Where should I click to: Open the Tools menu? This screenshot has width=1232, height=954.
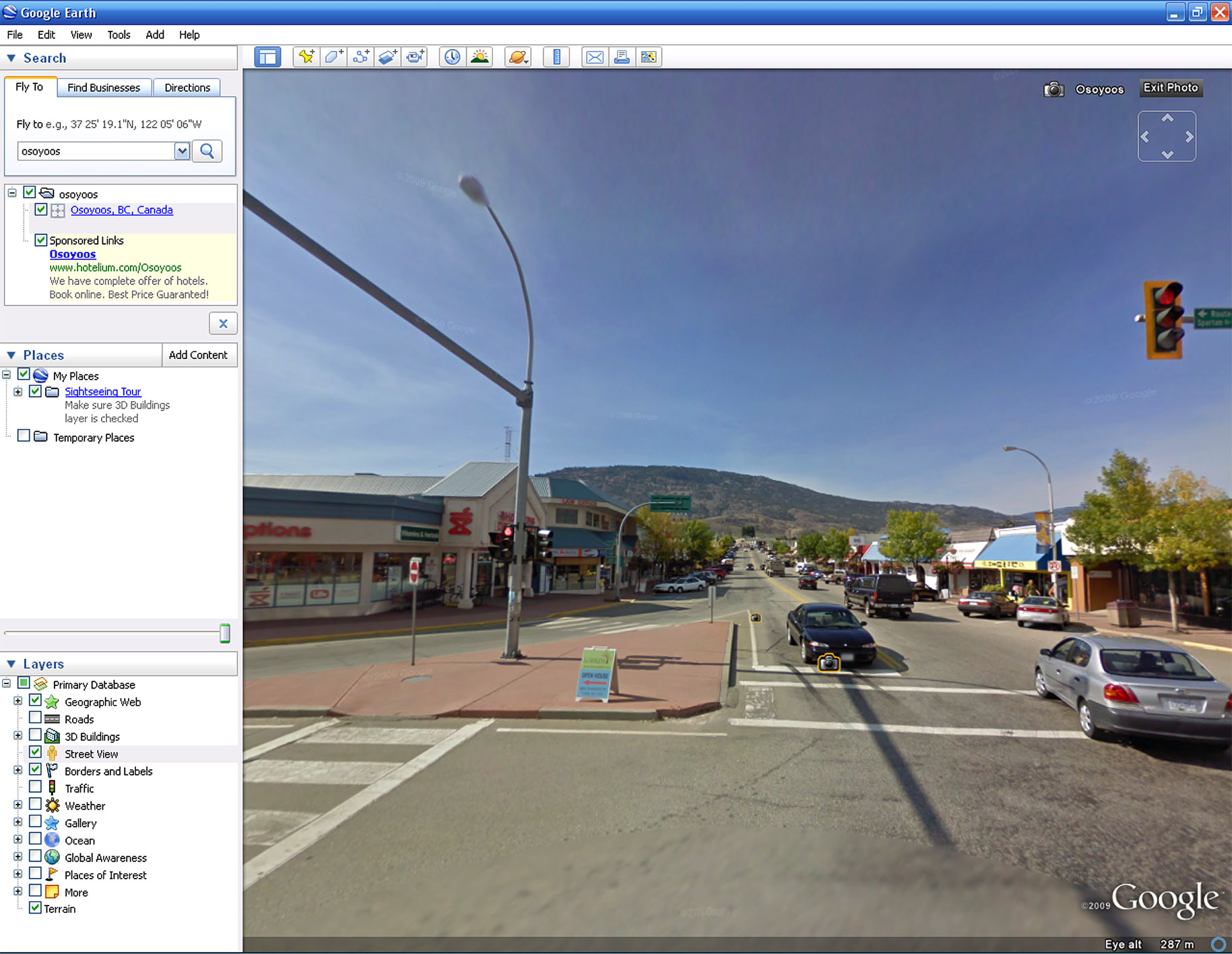(x=119, y=34)
